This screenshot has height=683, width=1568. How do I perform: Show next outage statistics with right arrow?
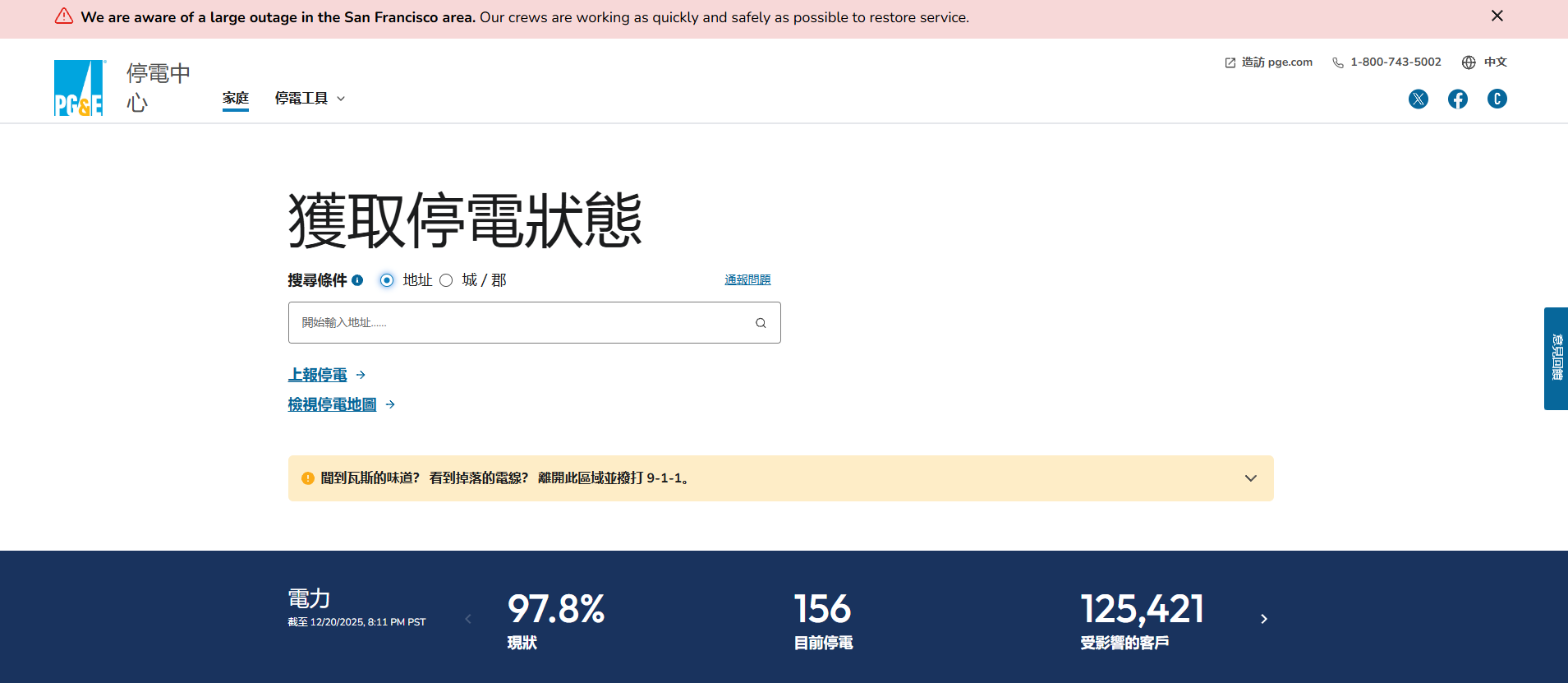tap(1263, 619)
